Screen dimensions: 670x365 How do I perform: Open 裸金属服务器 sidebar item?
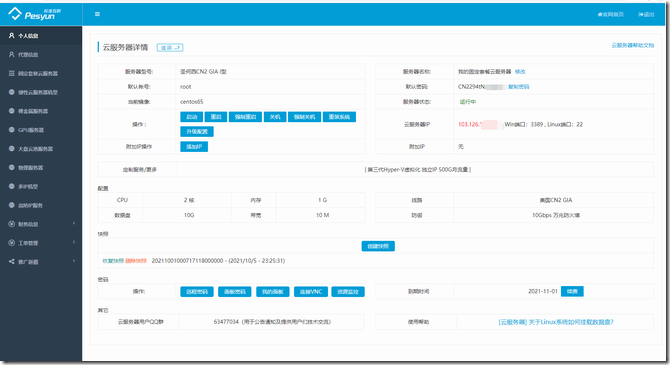pyautogui.click(x=41, y=111)
